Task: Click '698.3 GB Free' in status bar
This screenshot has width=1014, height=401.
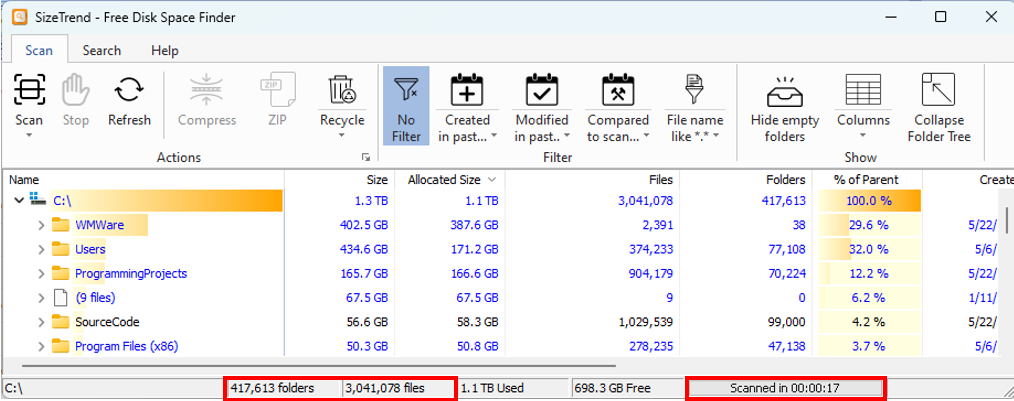Action: click(613, 388)
